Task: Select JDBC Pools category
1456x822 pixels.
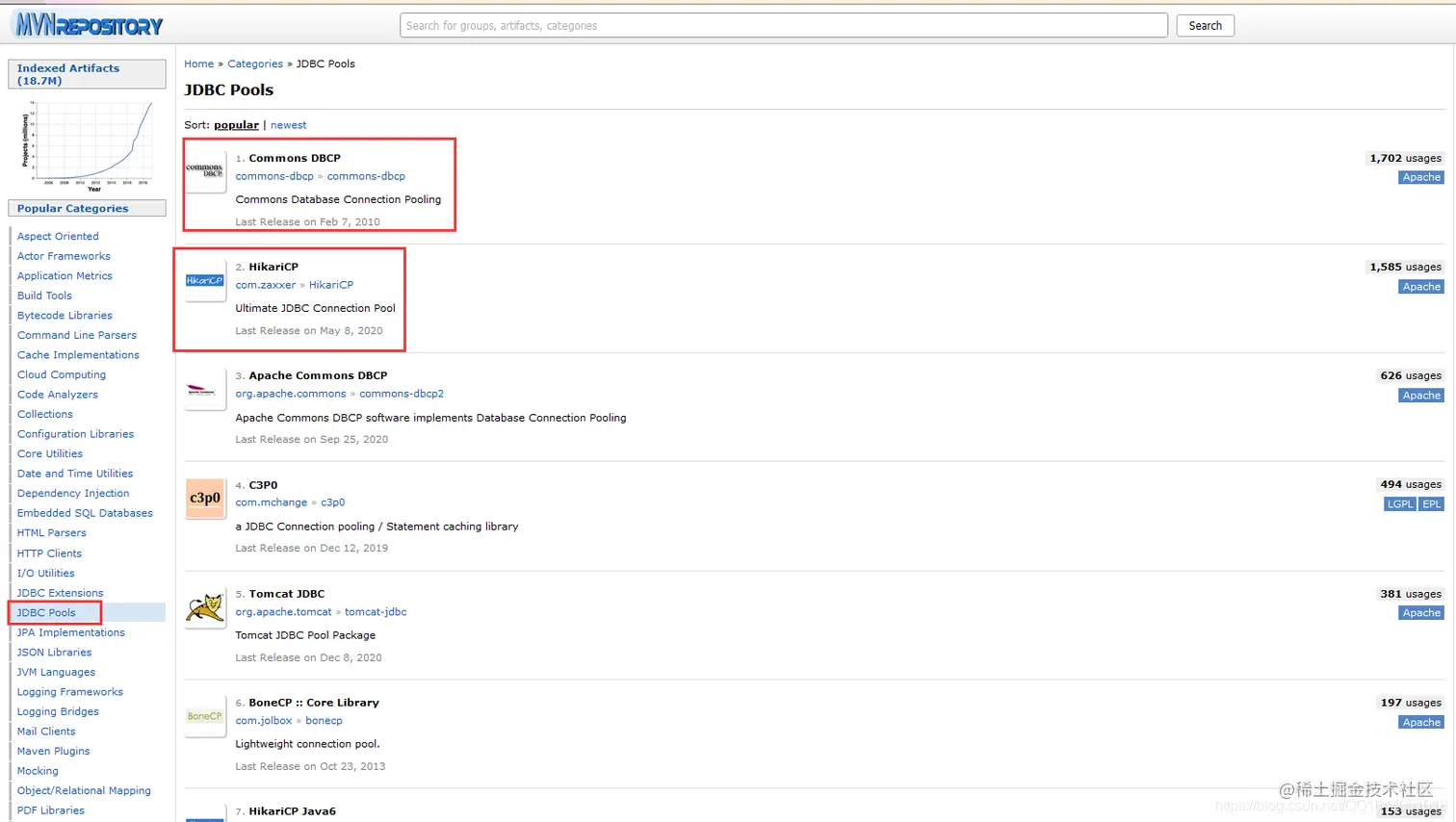Action: point(46,612)
